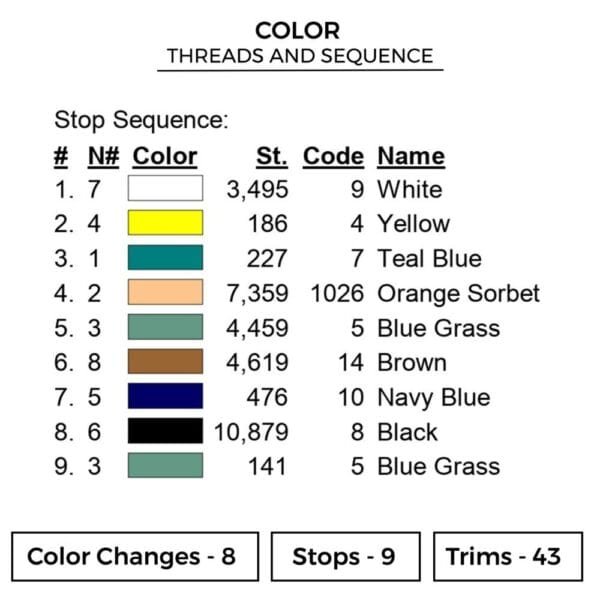Click the Color column header
Image resolution: width=600 pixels, height=600 pixels.
pyautogui.click(x=165, y=157)
